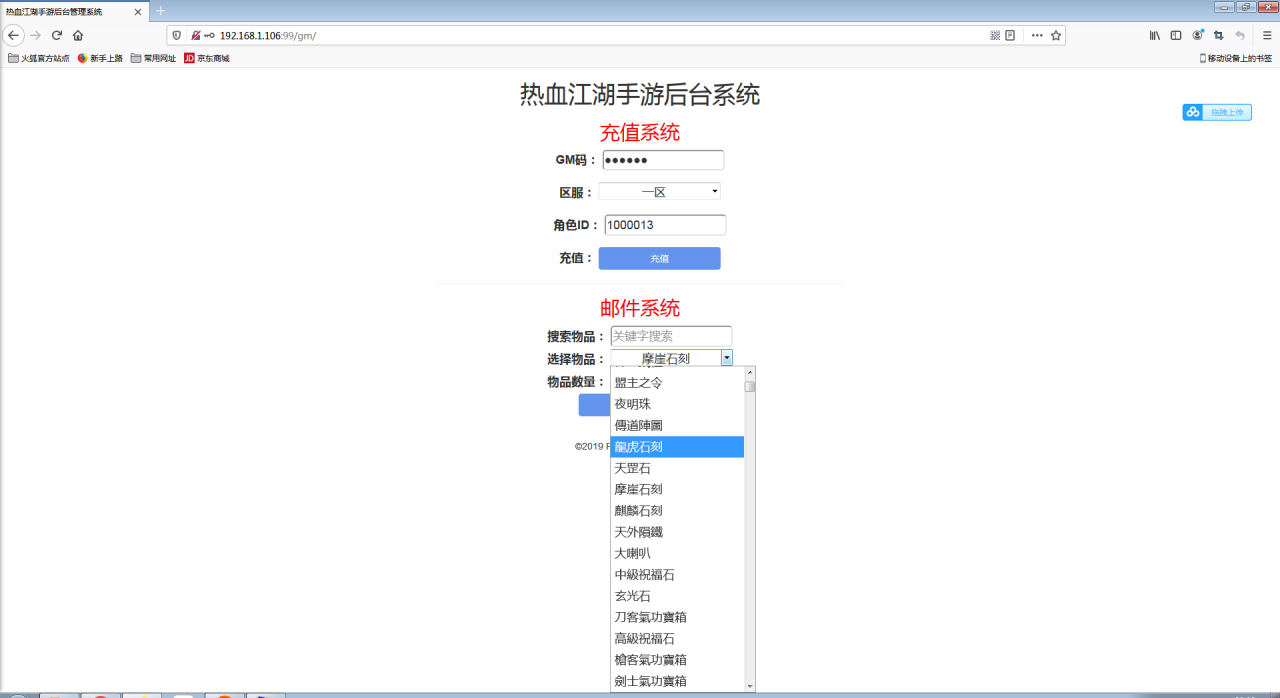Select the screenshot crop extension icon
Screen dimensions: 1280x698
tap(1220, 35)
